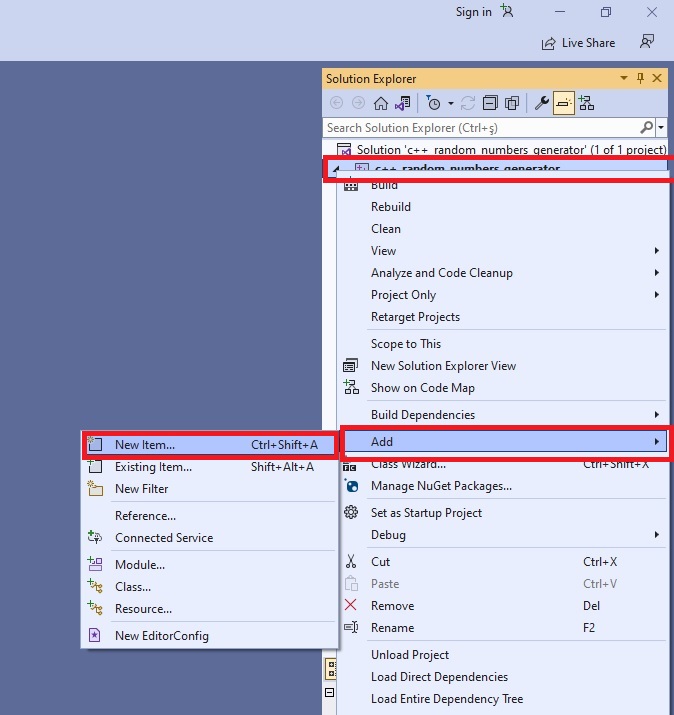Click the search magnifier icon
The height and width of the screenshot is (715, 674).
(x=646, y=127)
